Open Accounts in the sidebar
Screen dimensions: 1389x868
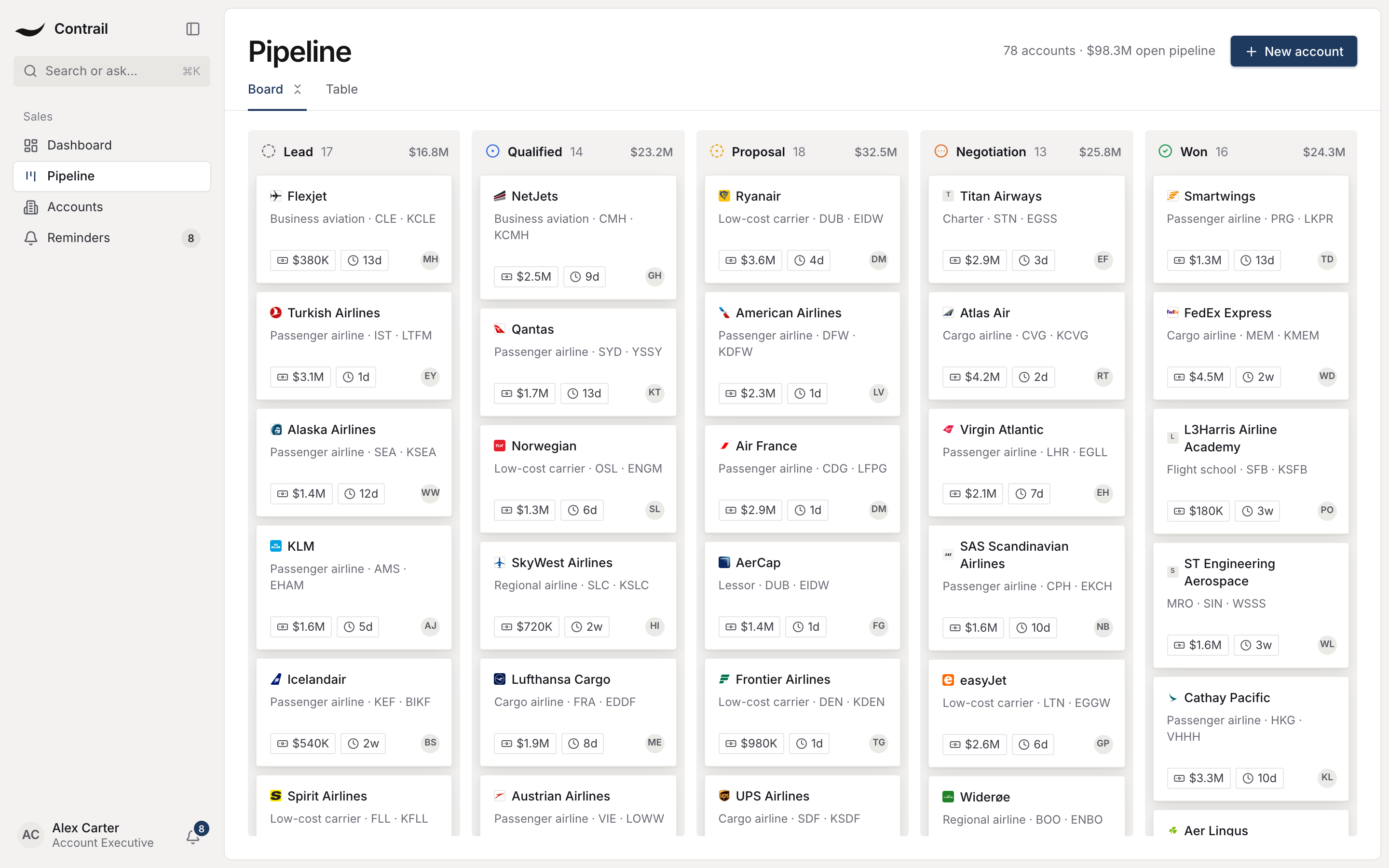pyautogui.click(x=112, y=207)
